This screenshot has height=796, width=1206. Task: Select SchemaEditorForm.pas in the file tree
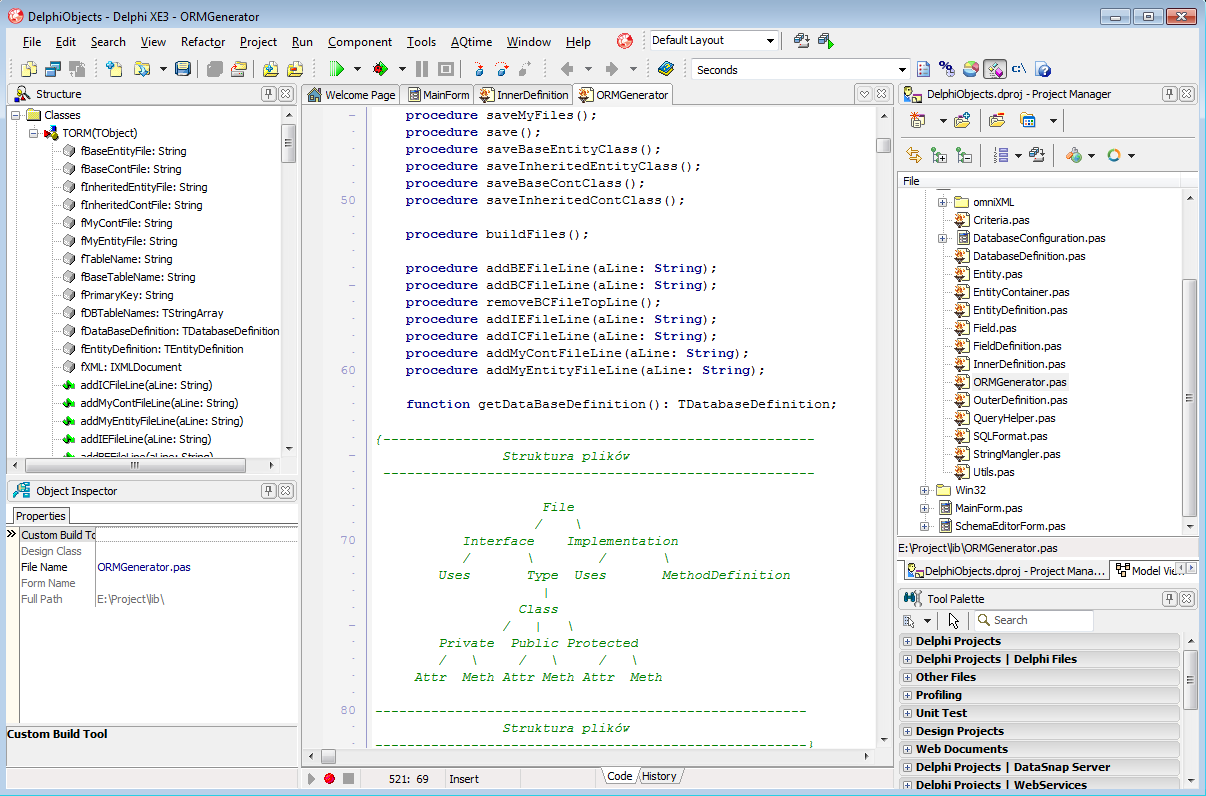(x=1010, y=526)
